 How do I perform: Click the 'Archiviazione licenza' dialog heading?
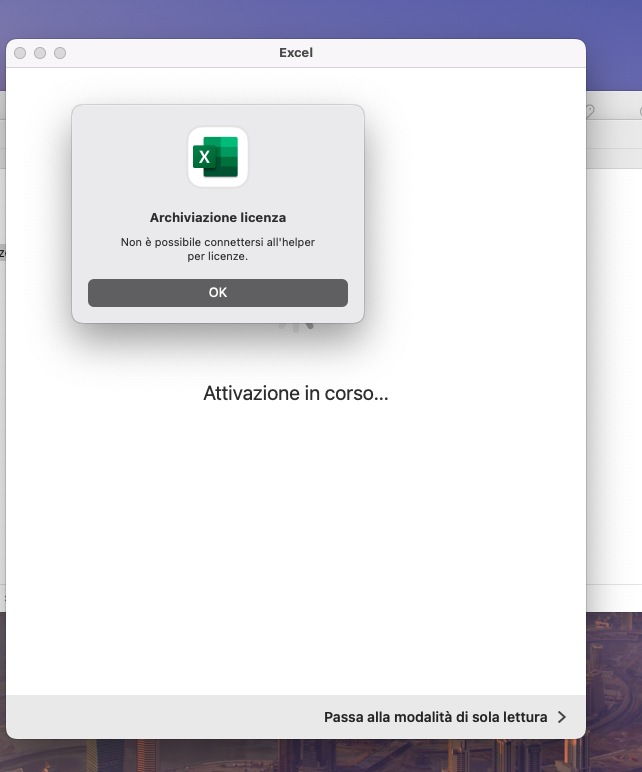click(217, 217)
